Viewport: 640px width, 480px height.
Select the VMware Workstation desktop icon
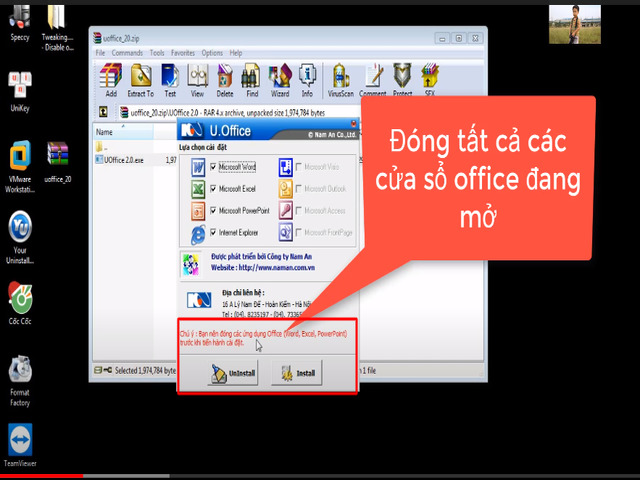[20, 167]
